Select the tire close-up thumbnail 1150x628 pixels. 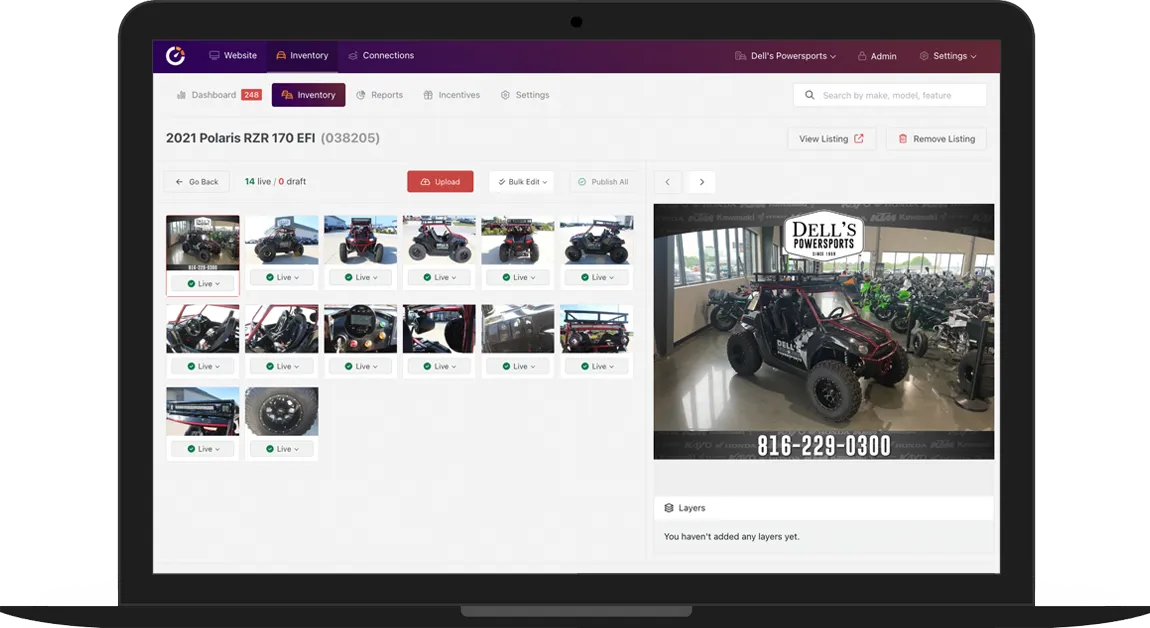pyautogui.click(x=282, y=412)
